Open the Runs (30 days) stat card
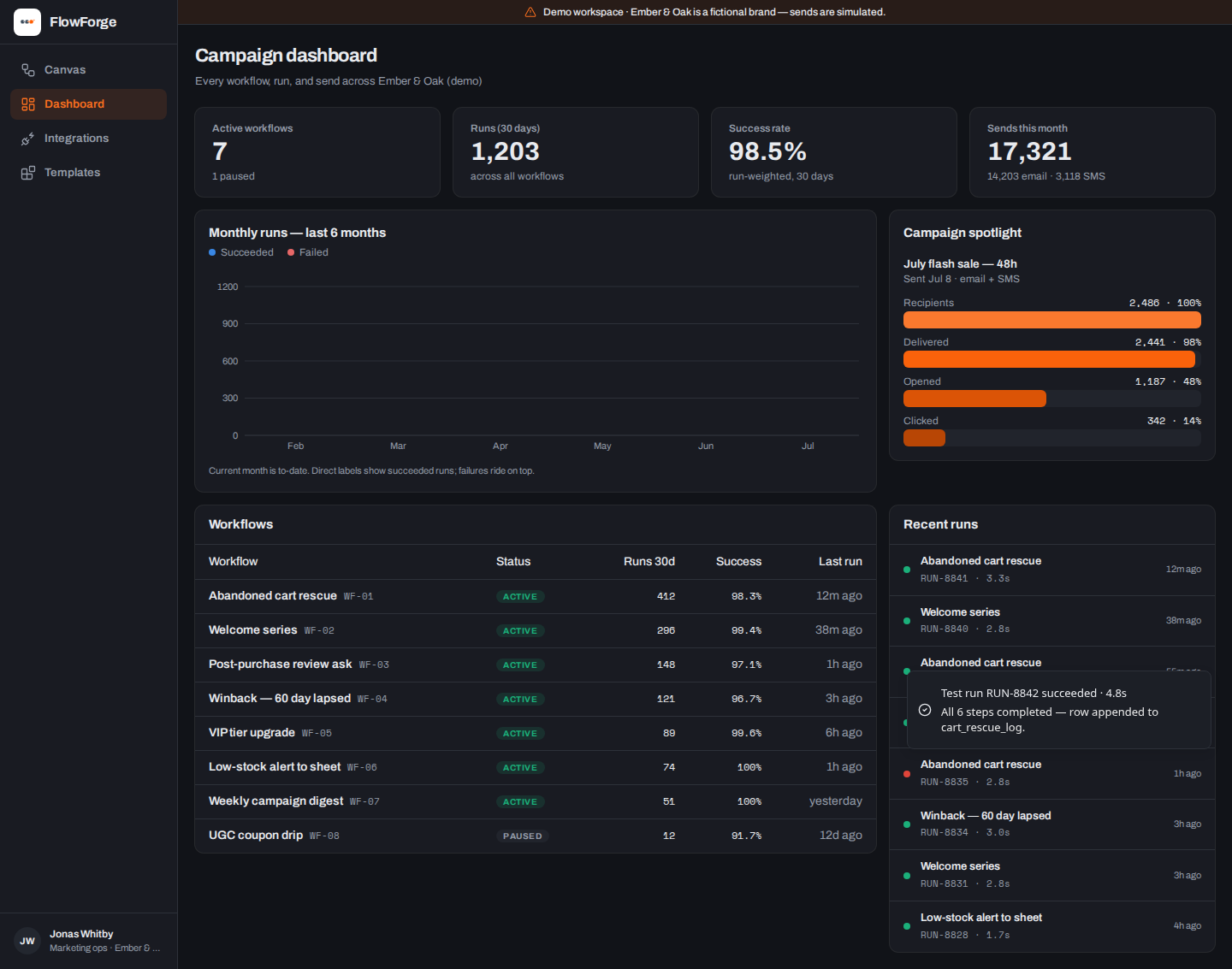The width and height of the screenshot is (1232, 969). click(x=576, y=152)
